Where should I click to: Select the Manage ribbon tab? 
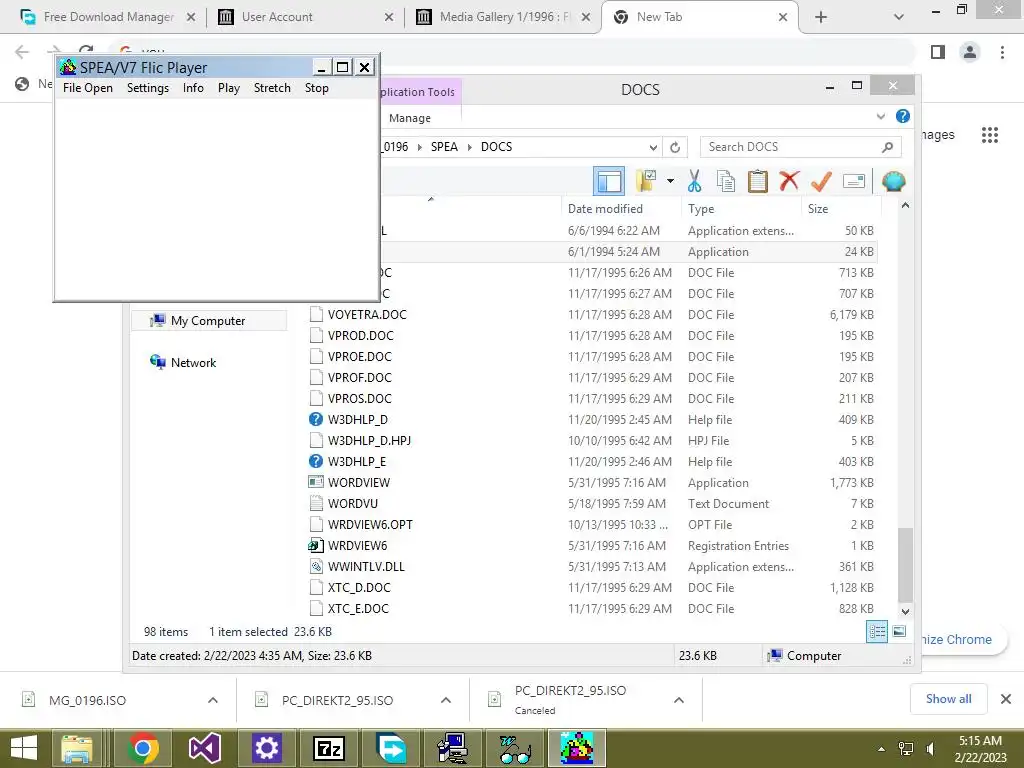(409, 118)
